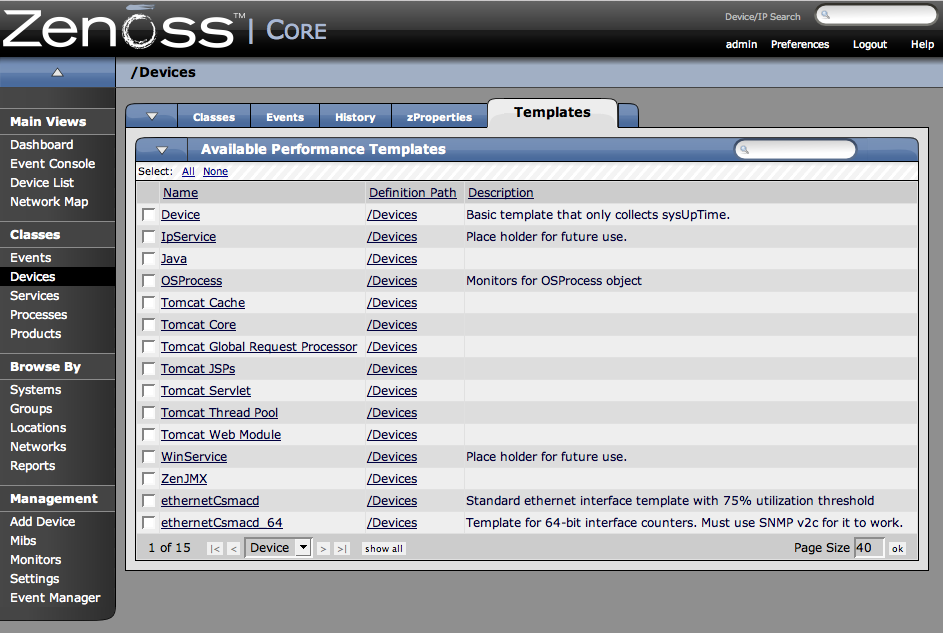The width and height of the screenshot is (943, 633).
Task: Open the Tomcat Thread Pool template
Action: click(220, 413)
